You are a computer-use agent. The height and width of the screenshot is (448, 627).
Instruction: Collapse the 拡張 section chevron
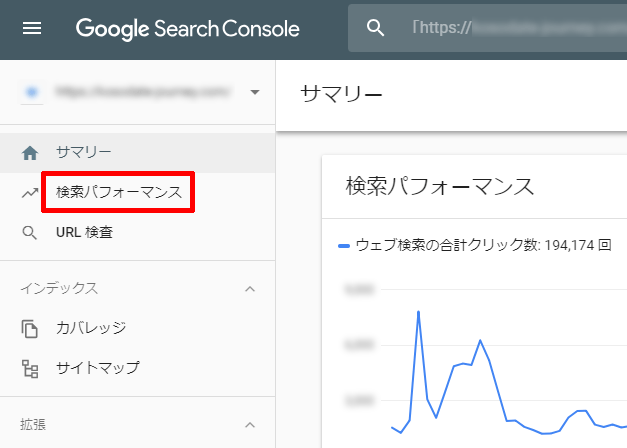click(x=250, y=425)
